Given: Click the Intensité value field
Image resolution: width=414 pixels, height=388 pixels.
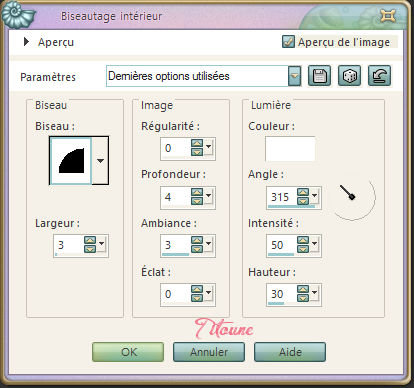Looking at the screenshot, I should [x=282, y=245].
